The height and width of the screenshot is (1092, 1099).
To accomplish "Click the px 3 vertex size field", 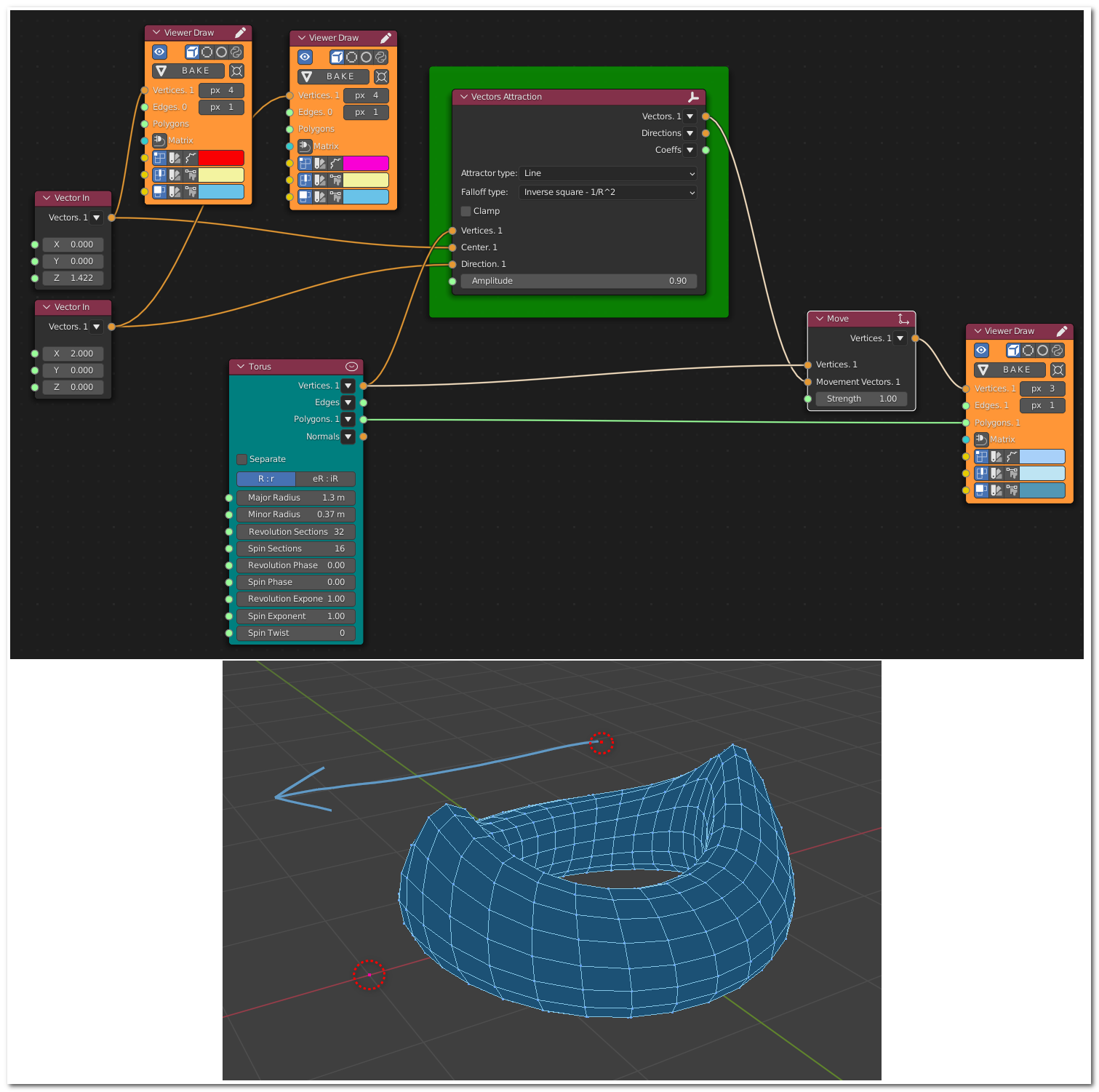I will click(1042, 388).
